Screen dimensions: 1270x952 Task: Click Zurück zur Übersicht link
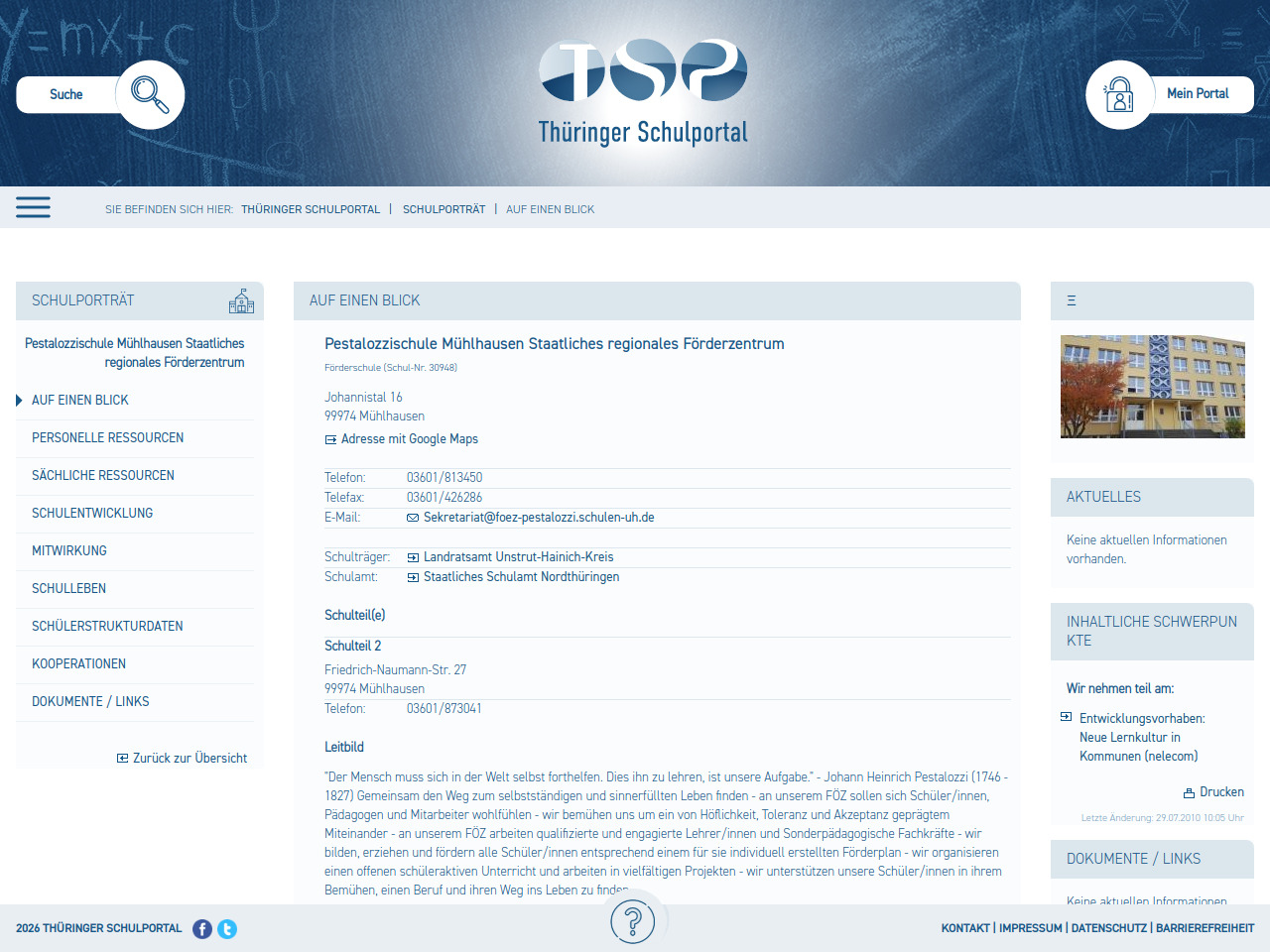click(190, 759)
